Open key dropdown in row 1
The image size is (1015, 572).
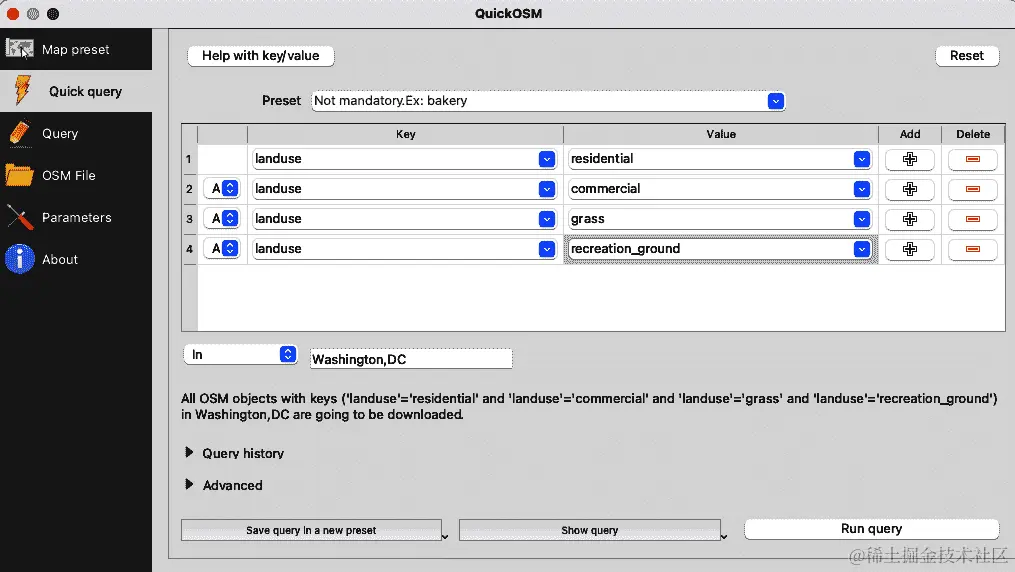pos(546,159)
